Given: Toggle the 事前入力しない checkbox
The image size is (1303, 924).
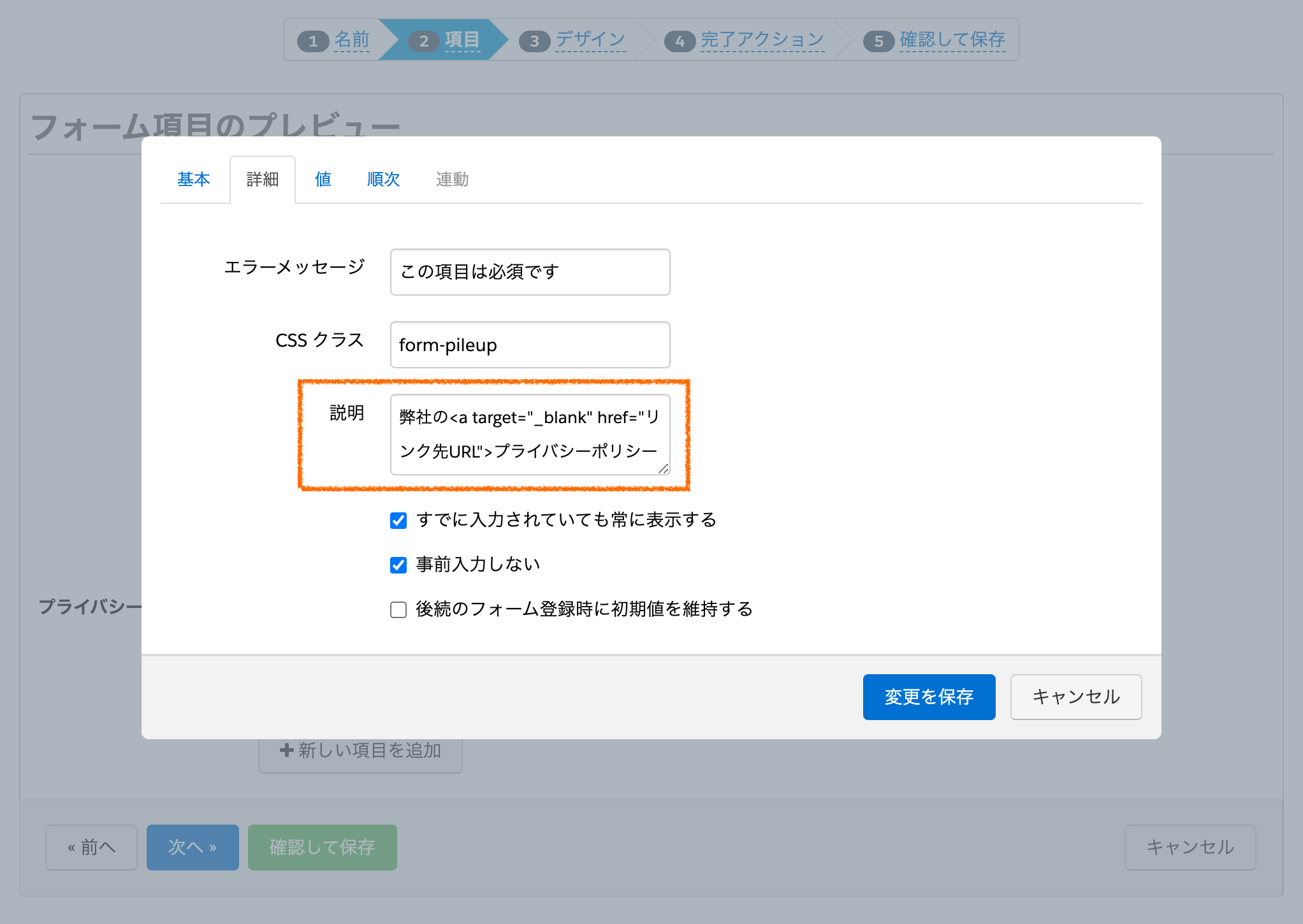Looking at the screenshot, I should pyautogui.click(x=398, y=565).
